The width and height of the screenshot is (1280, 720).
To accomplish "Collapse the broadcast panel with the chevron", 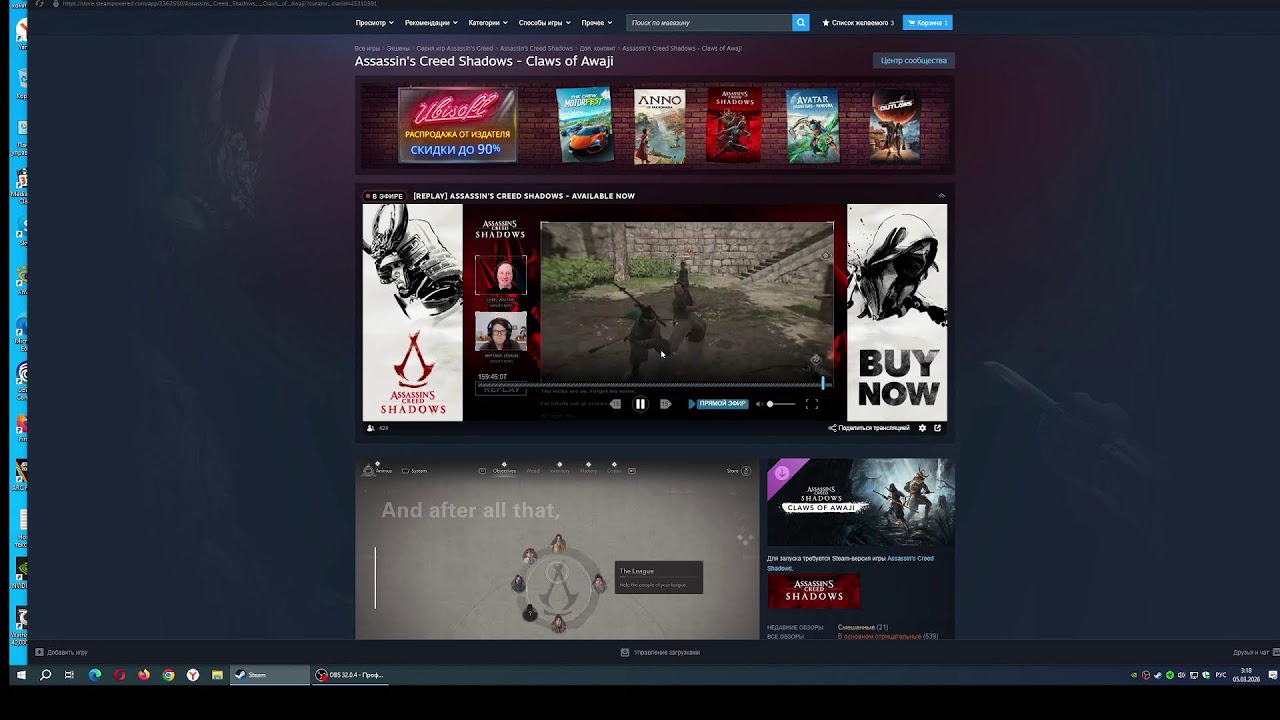I will click(941, 196).
